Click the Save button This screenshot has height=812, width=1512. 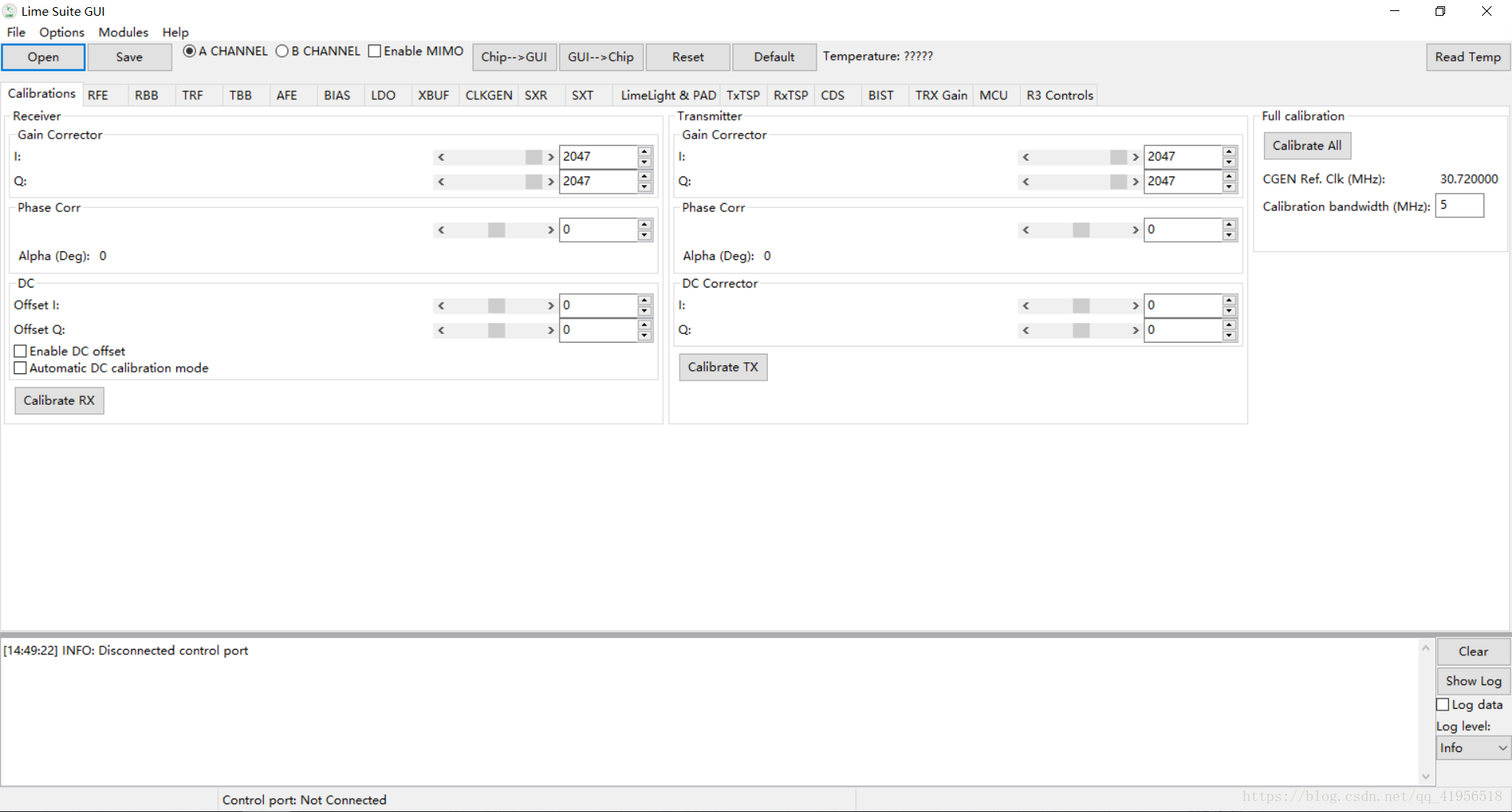[x=129, y=57]
